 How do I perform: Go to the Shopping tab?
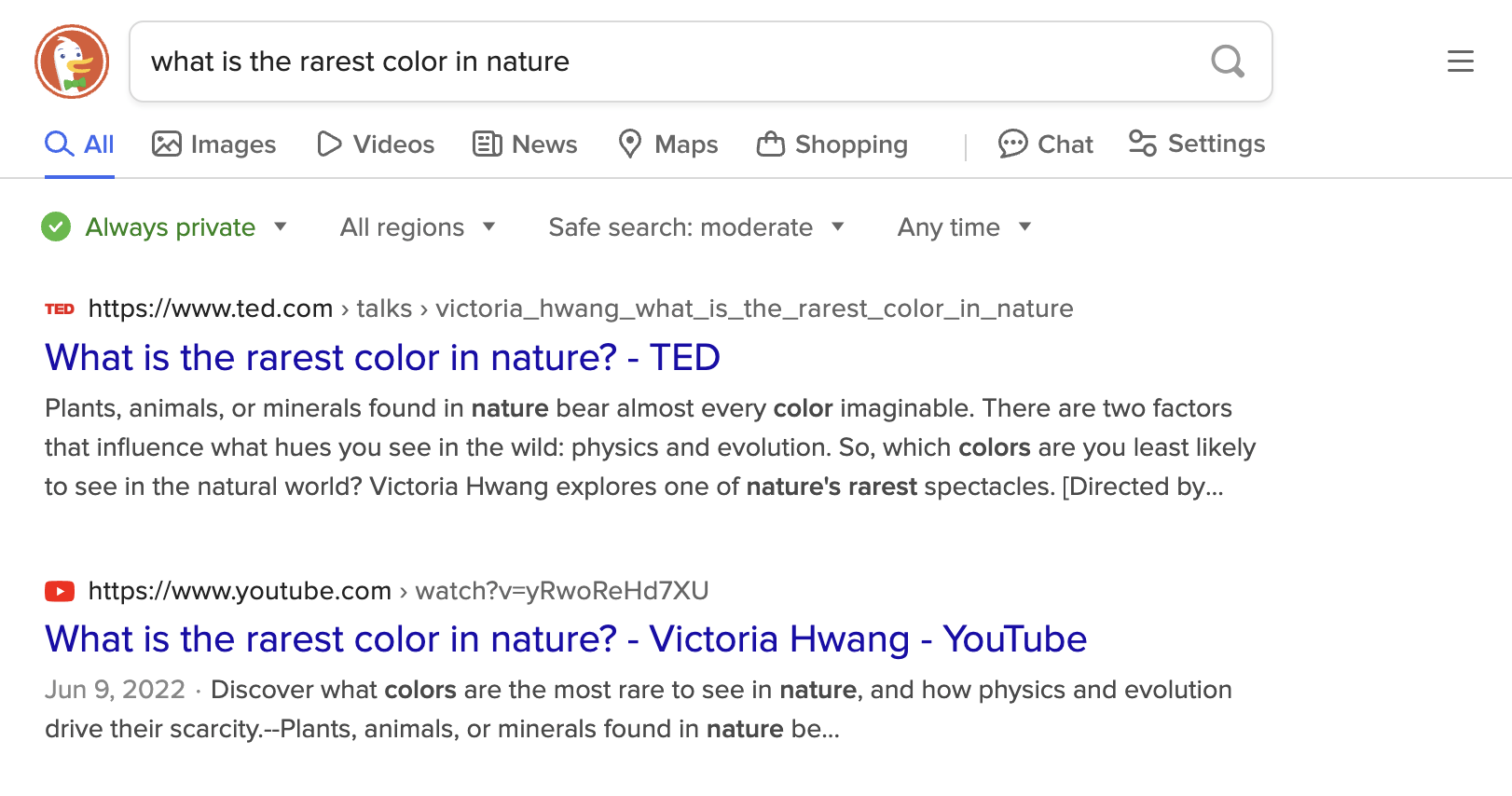coord(832,144)
